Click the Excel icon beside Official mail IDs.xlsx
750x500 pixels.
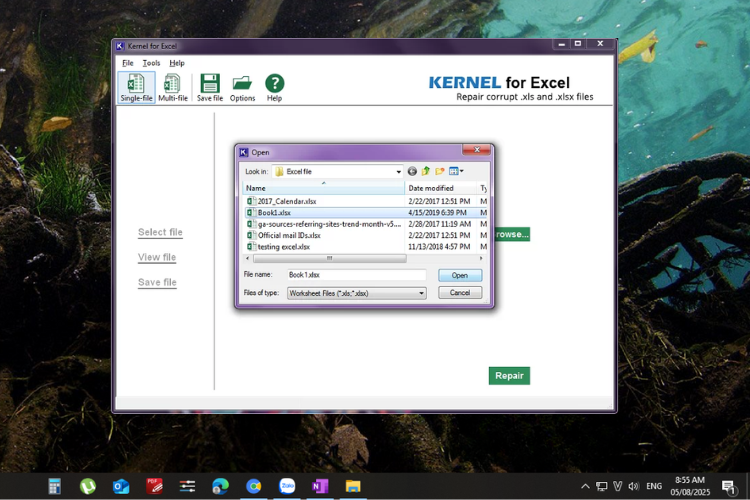tap(251, 235)
